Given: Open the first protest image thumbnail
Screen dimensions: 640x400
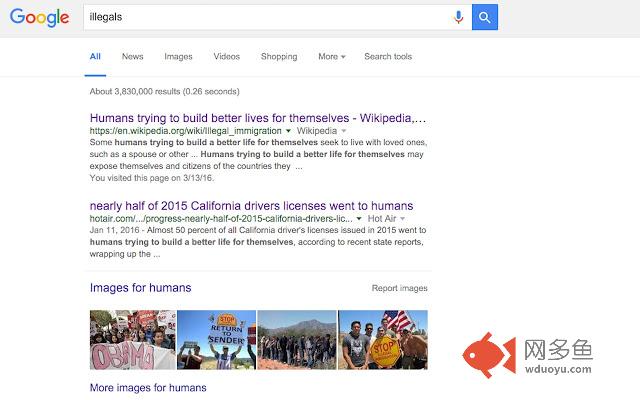Looking at the screenshot, I should coord(132,340).
